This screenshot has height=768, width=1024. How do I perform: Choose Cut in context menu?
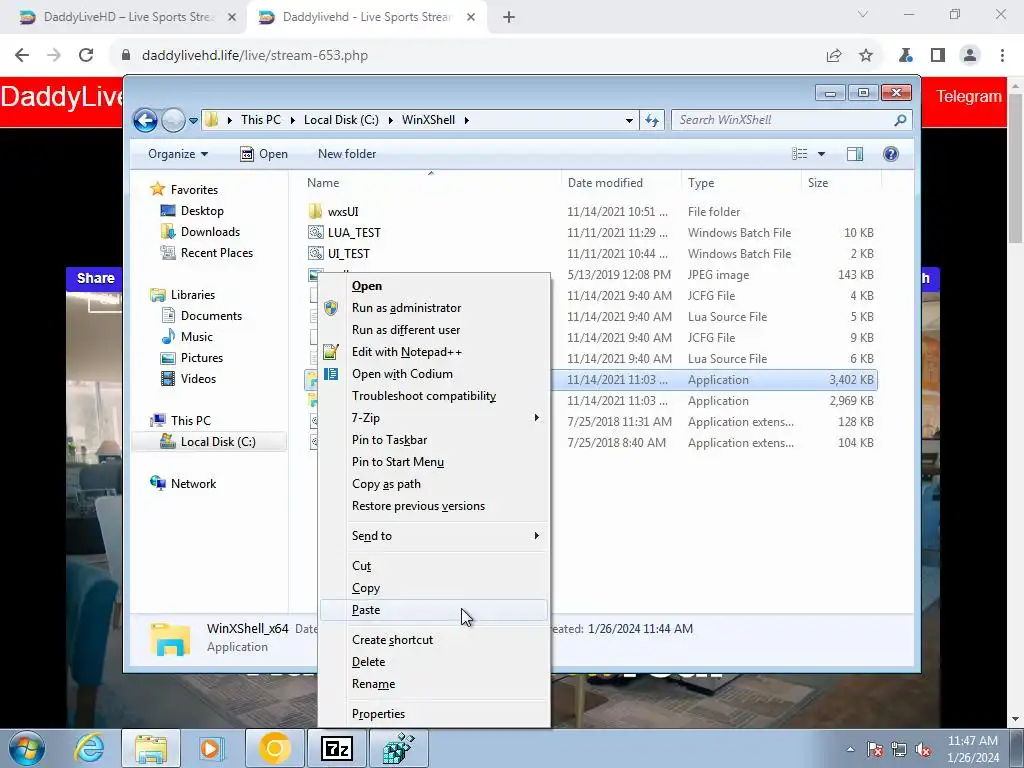coord(434,566)
